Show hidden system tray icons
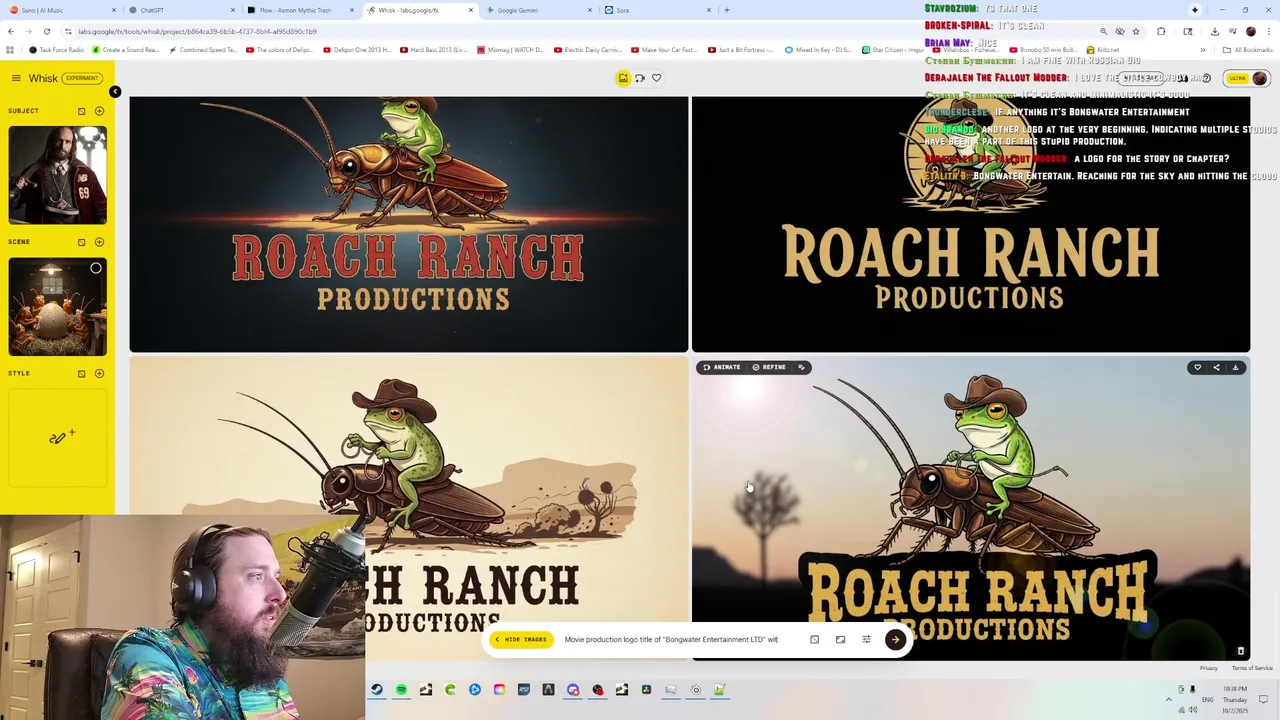The width and height of the screenshot is (1280, 720). [1168, 699]
